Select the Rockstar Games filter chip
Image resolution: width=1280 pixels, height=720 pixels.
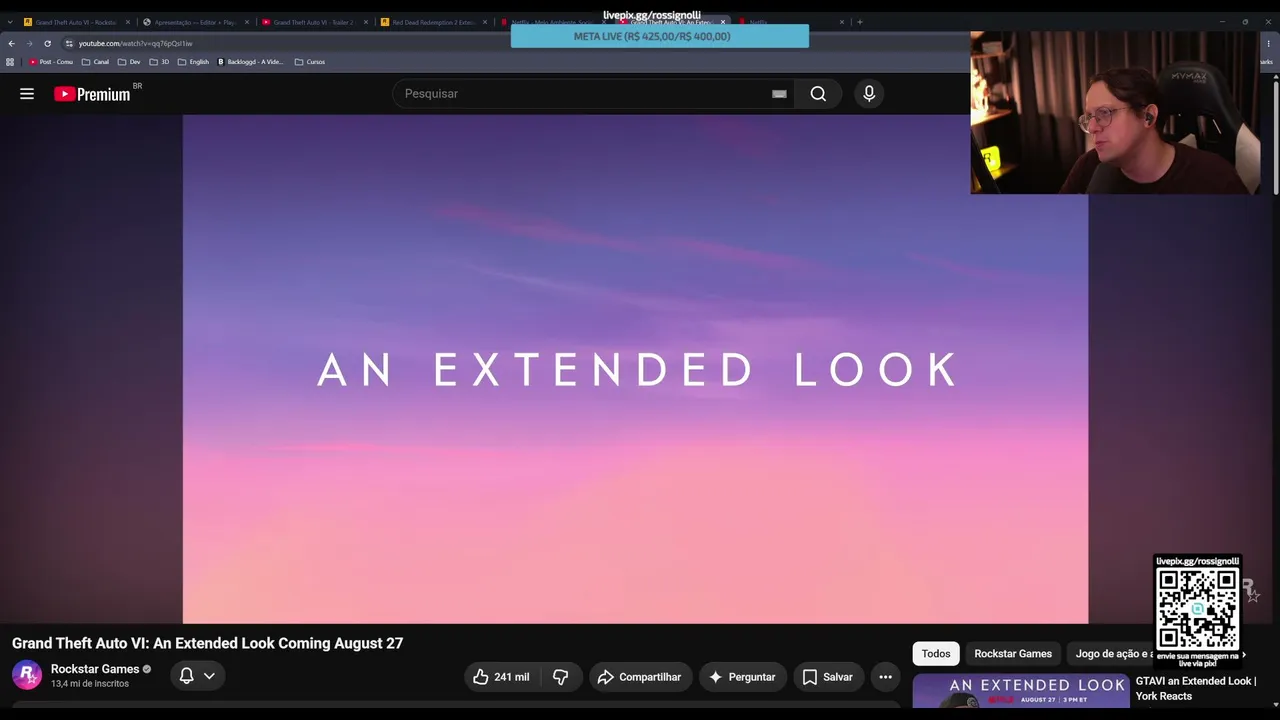pyautogui.click(x=1013, y=654)
